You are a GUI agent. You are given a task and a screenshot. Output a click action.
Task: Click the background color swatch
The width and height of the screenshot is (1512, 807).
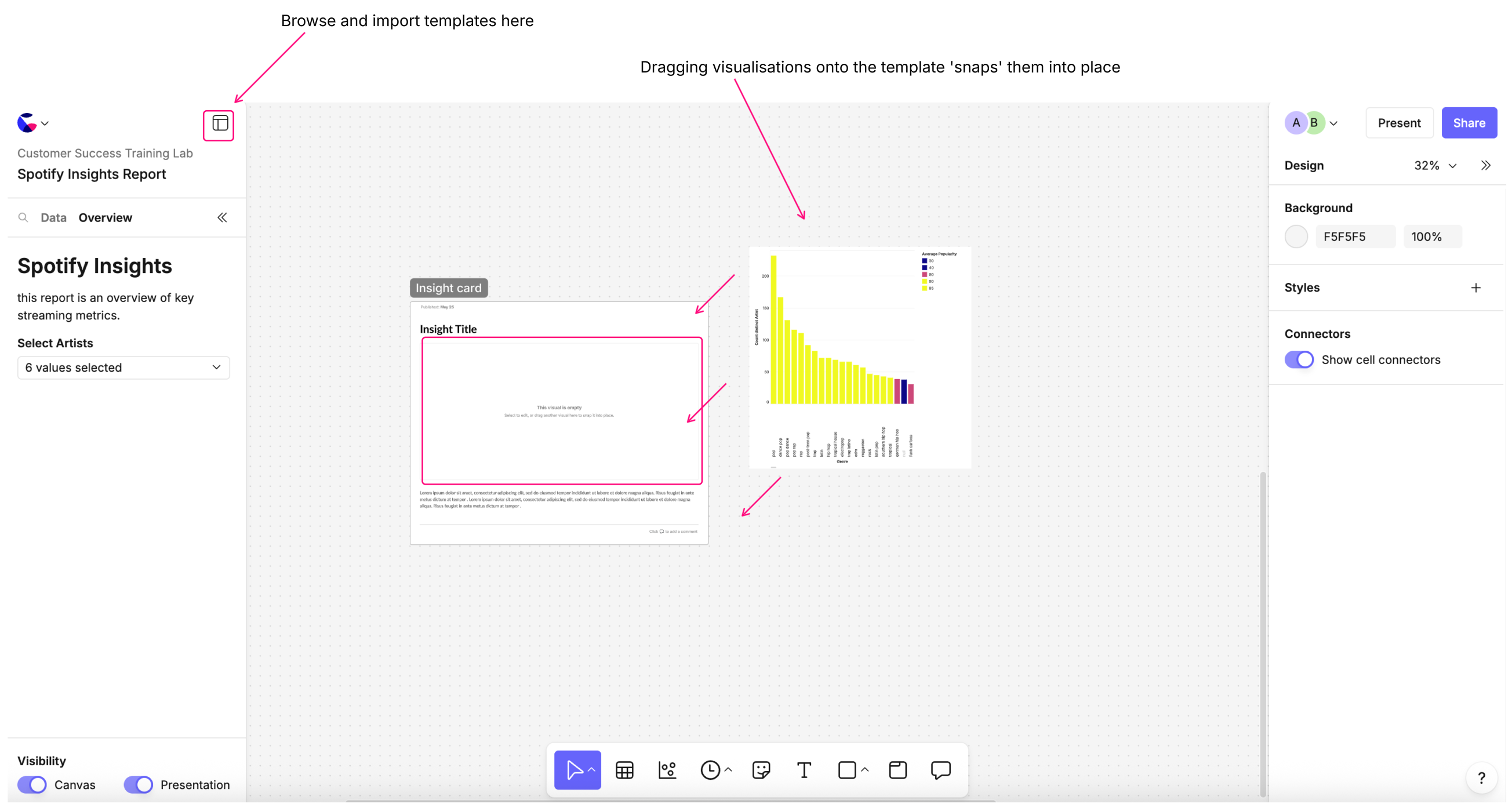coord(1296,237)
